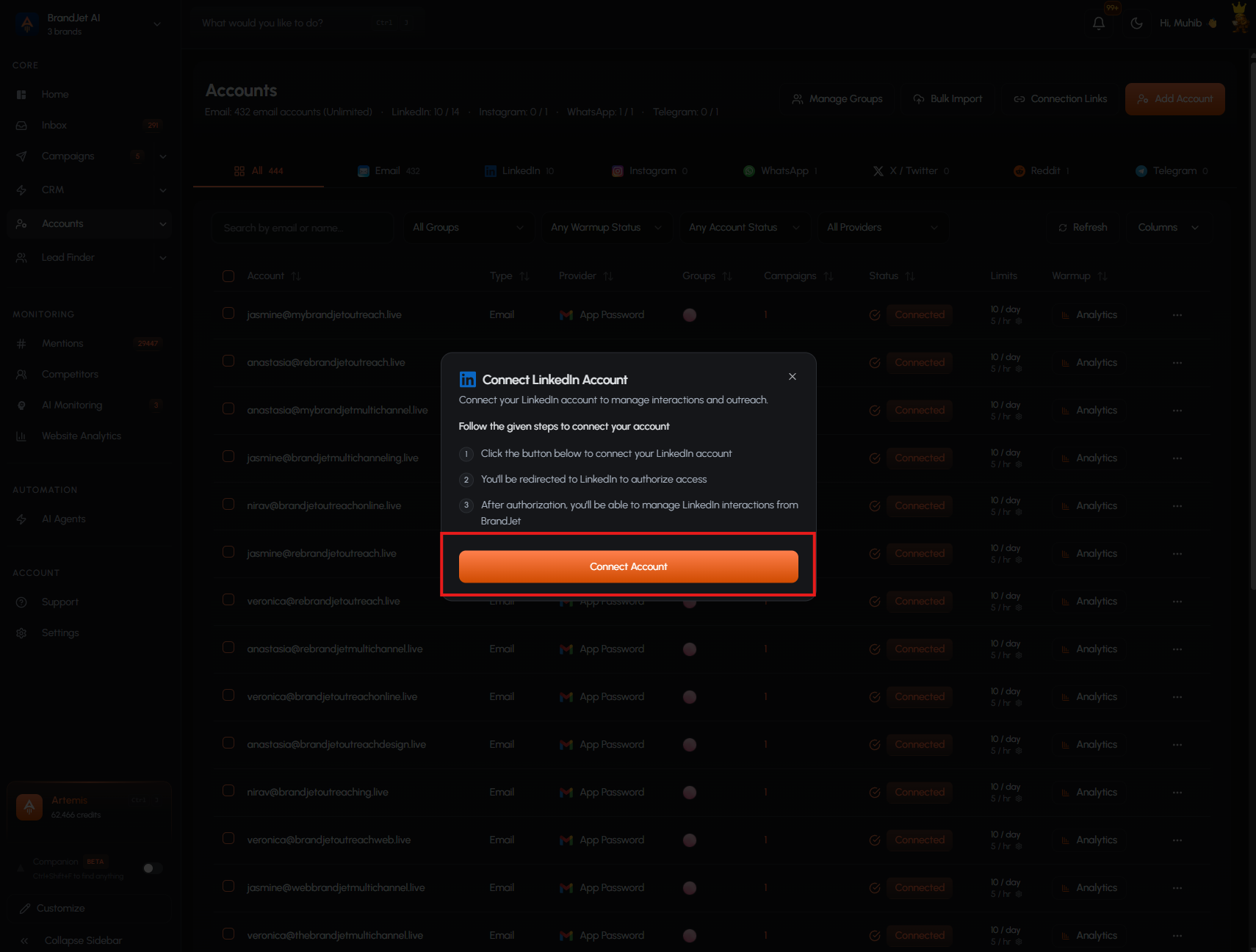Screen dimensions: 1256x952
Task: Open Any Warmup Status filter
Action: (x=606, y=228)
